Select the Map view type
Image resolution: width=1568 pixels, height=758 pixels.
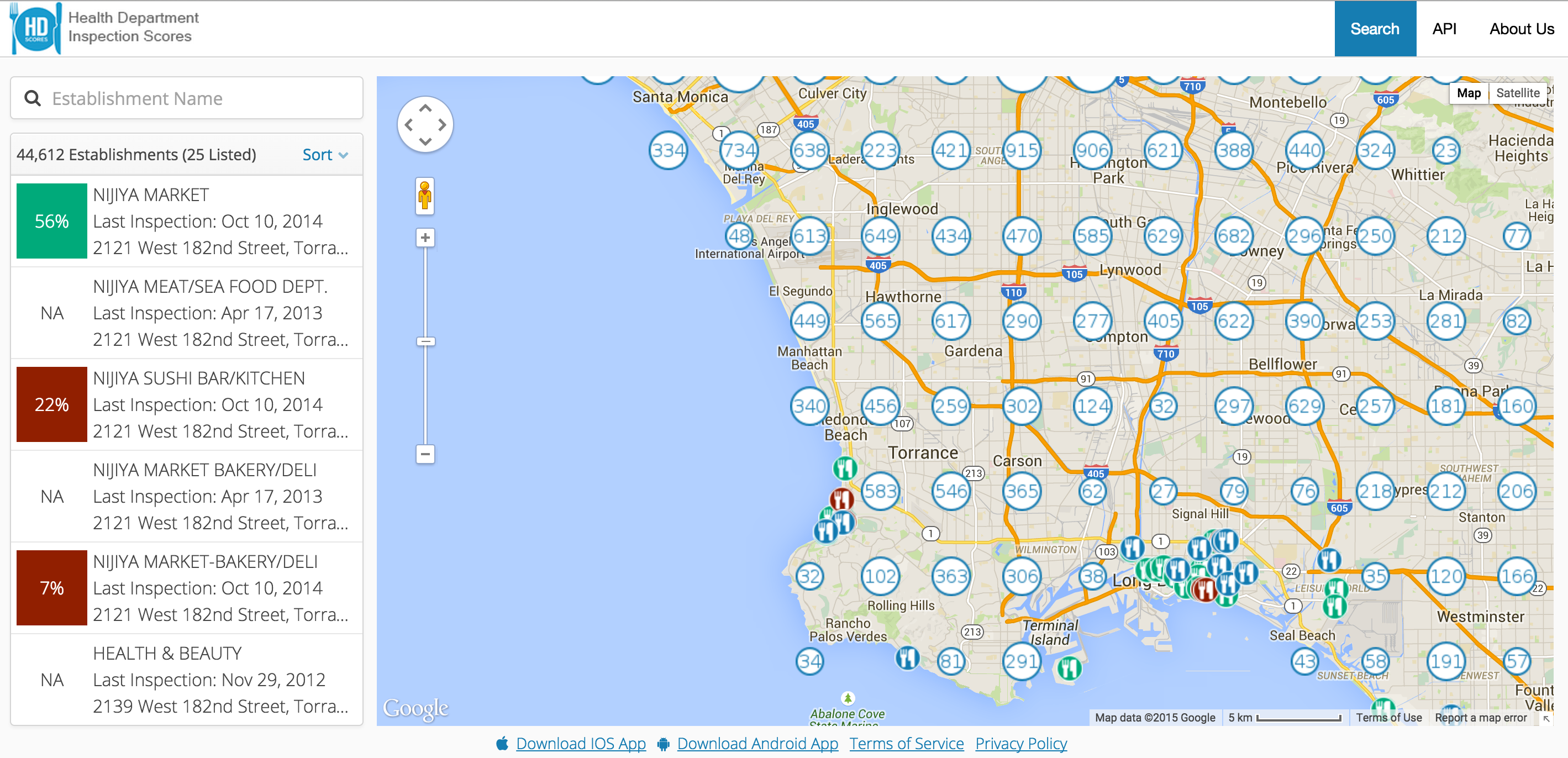click(1468, 93)
